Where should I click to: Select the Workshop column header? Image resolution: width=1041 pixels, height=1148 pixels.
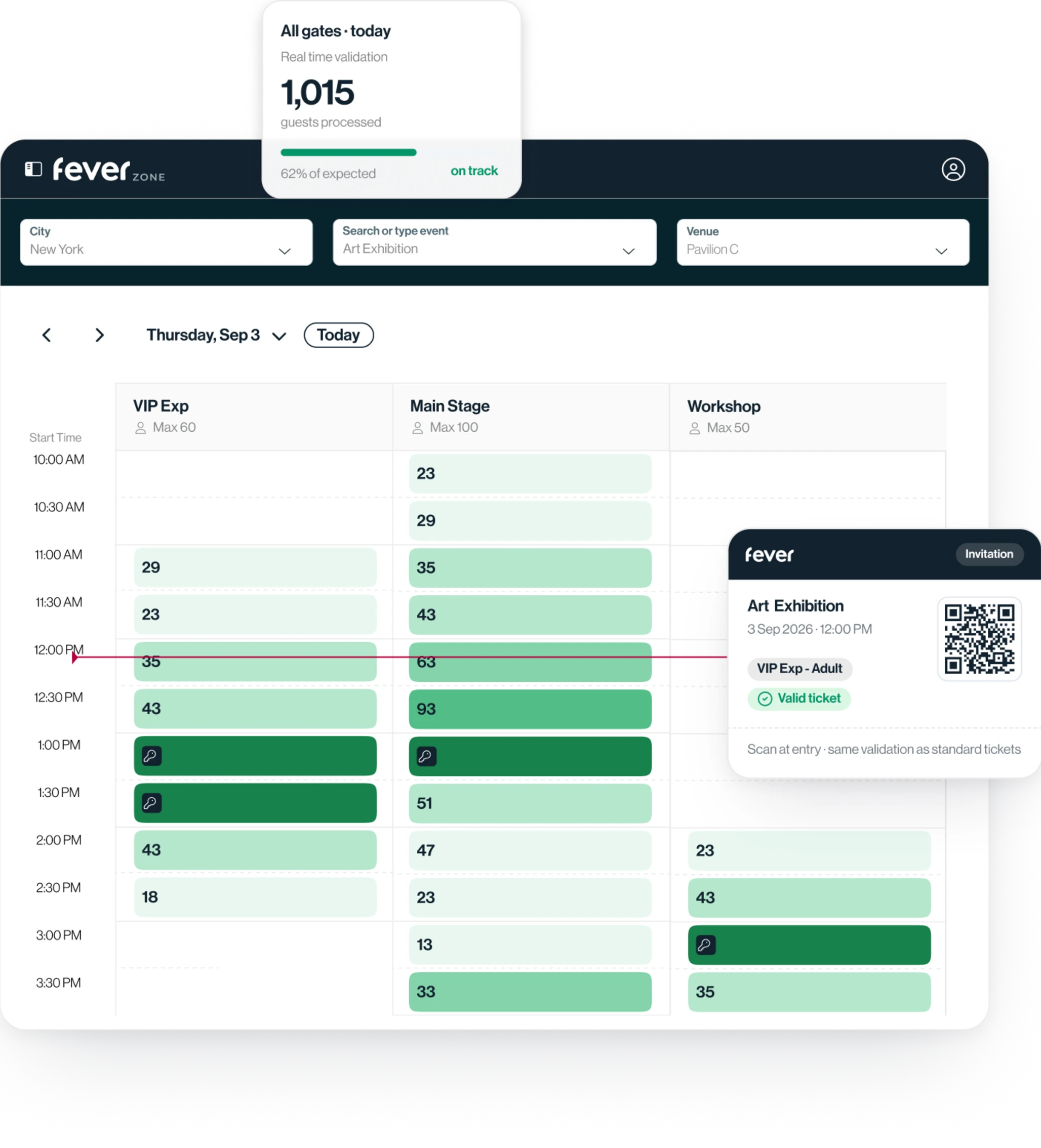[x=808, y=417]
